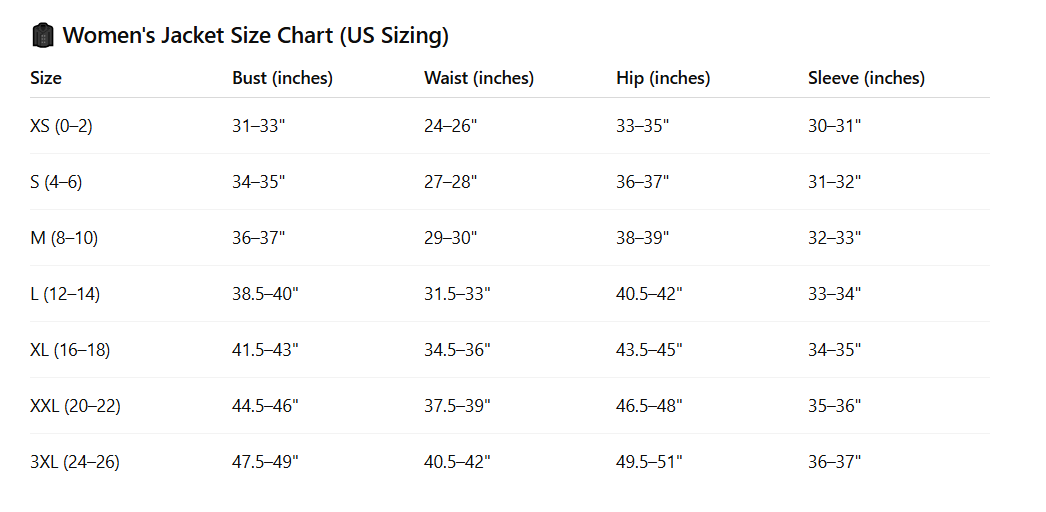Select the XS (0–2) size row label
The image size is (1046, 512).
pos(61,126)
